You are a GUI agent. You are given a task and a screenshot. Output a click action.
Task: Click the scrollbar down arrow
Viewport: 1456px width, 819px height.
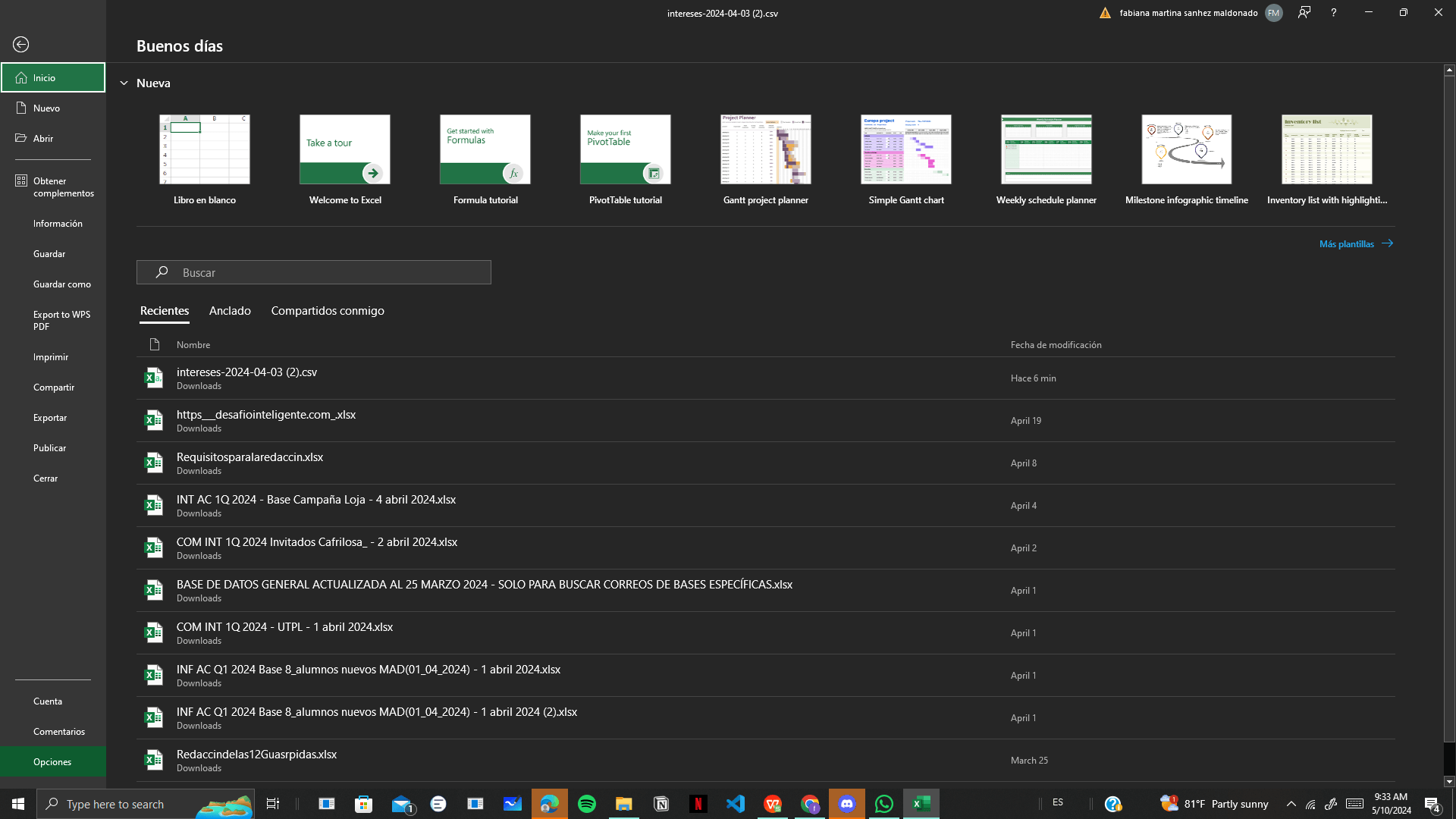point(1449,781)
